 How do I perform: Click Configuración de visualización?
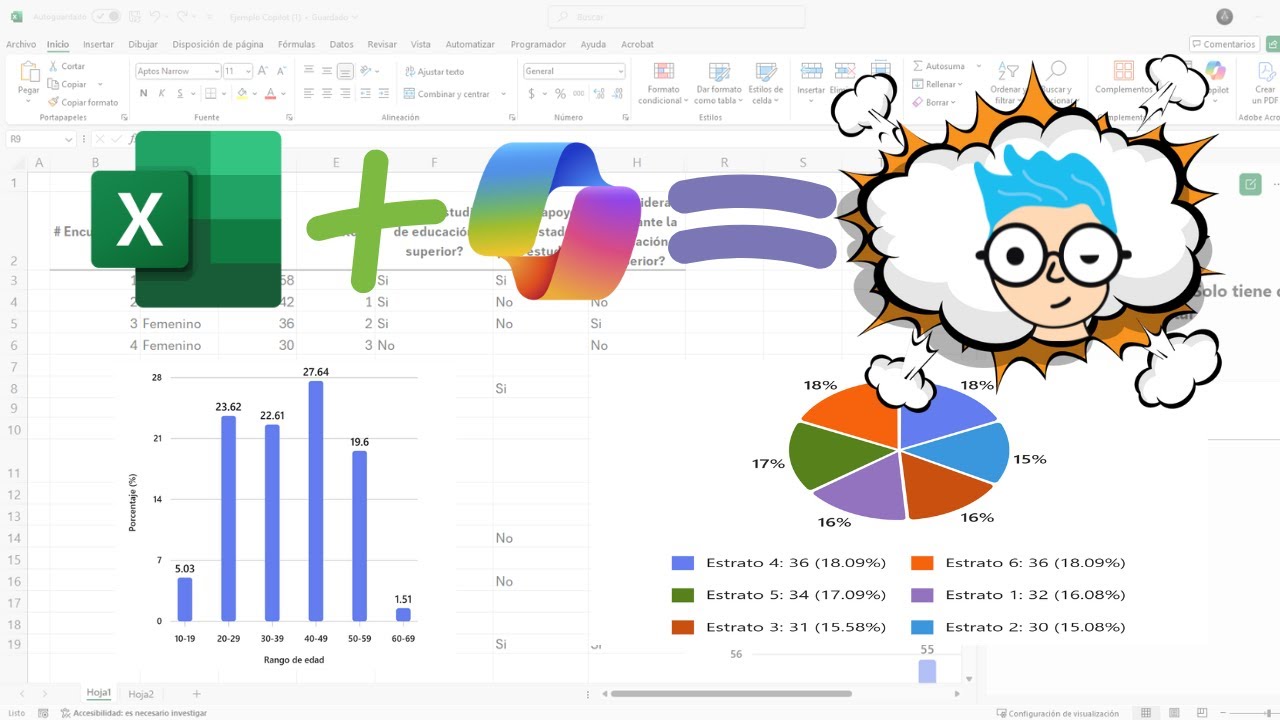[1058, 713]
